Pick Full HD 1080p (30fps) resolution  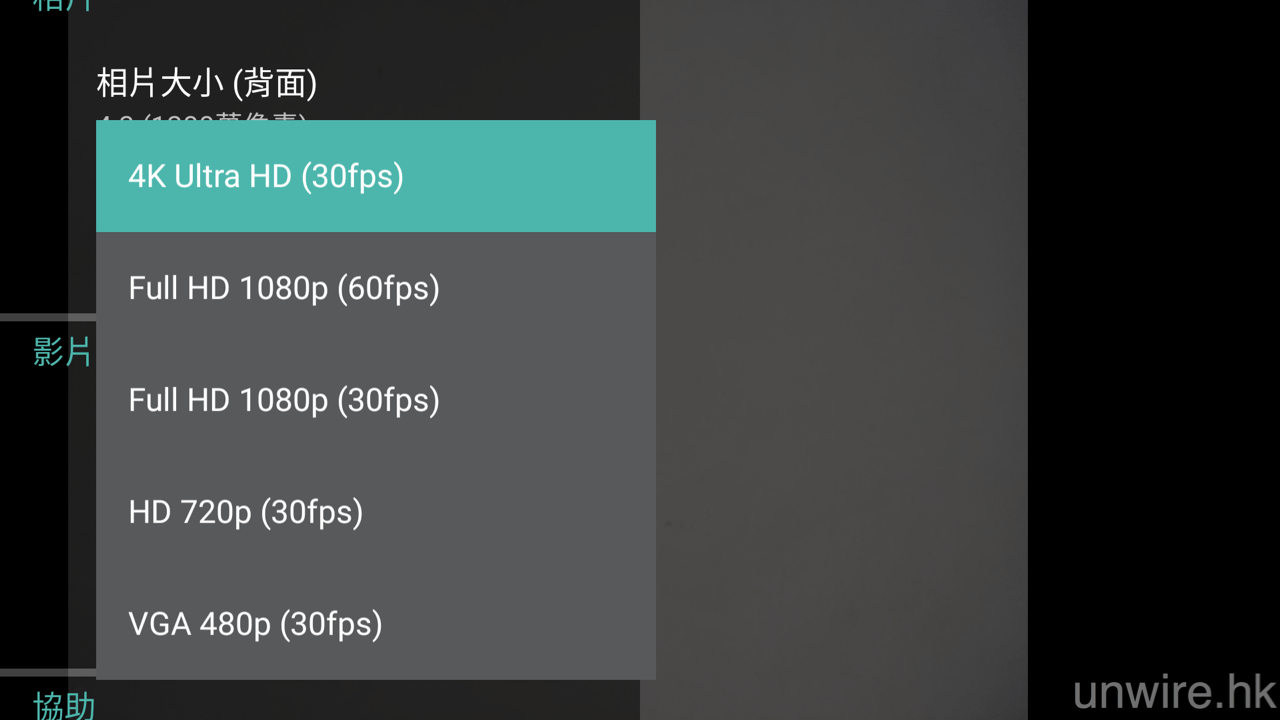click(375, 401)
